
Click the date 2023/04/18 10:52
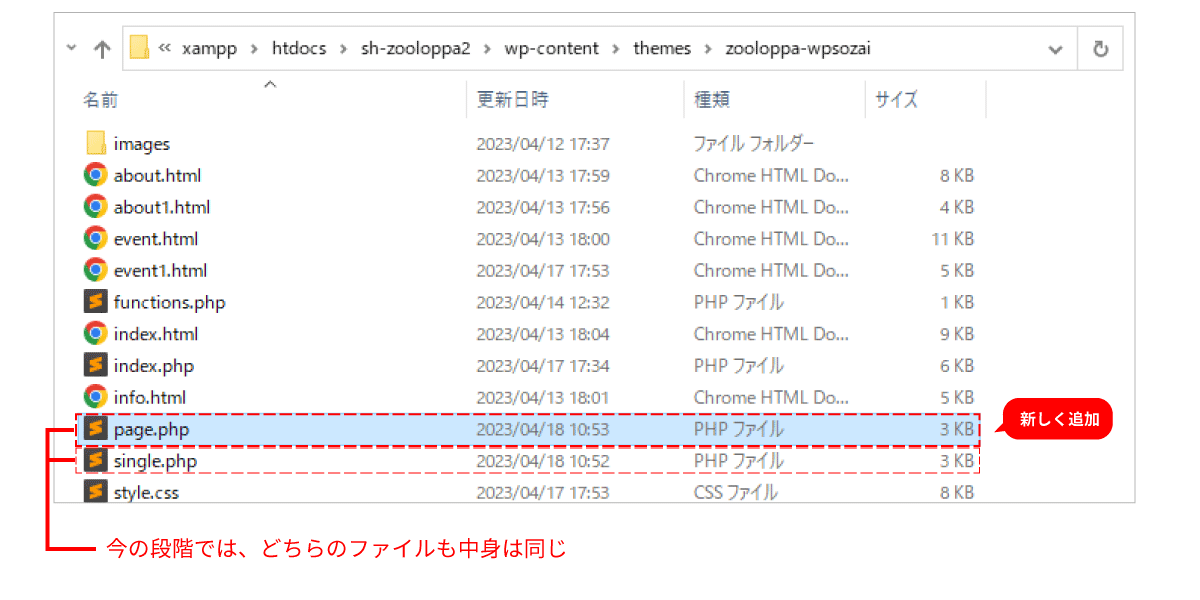click(x=543, y=461)
